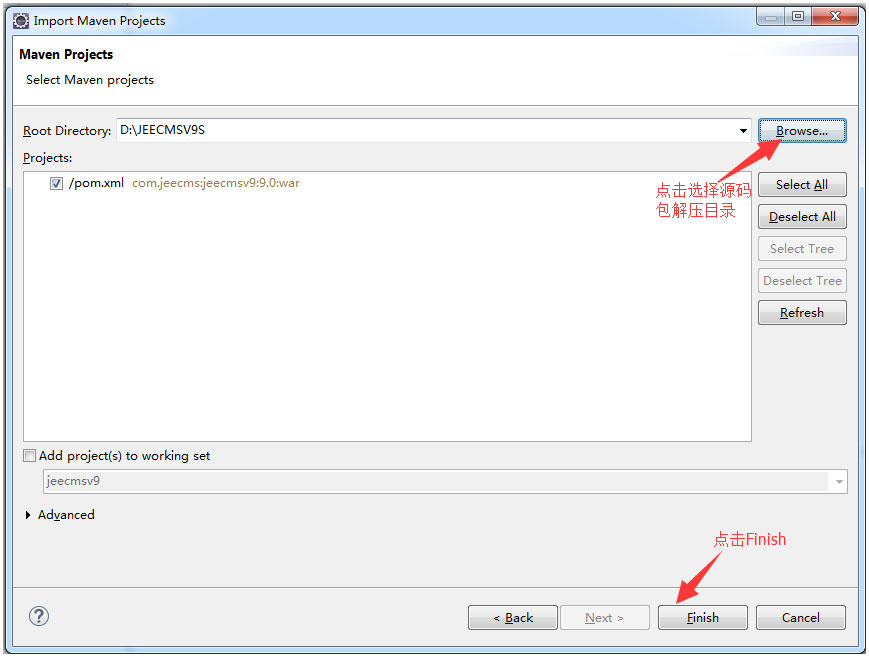Cancel the Maven import
The height and width of the screenshot is (658, 869).
pyautogui.click(x=800, y=618)
